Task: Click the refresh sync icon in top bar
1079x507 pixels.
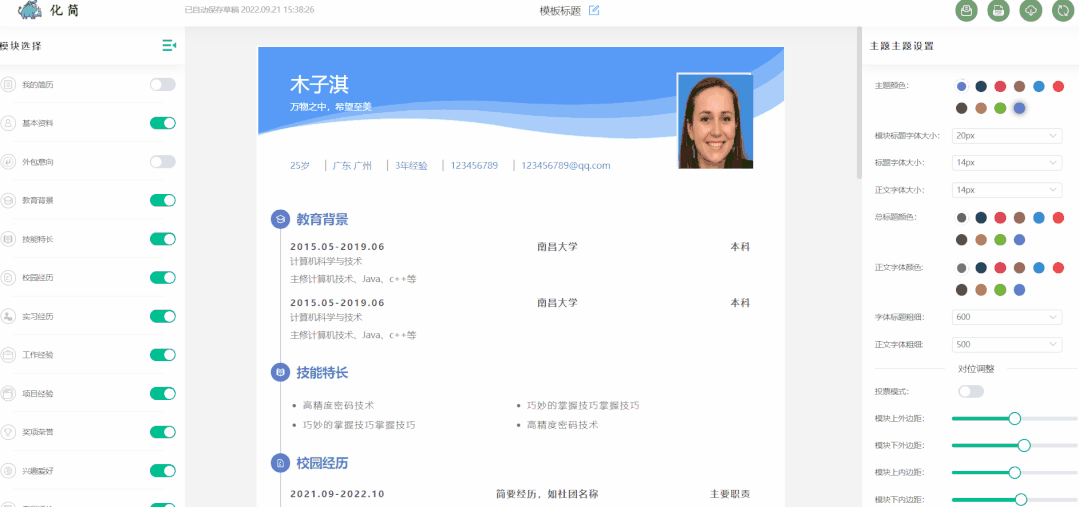Action: (x=1062, y=10)
